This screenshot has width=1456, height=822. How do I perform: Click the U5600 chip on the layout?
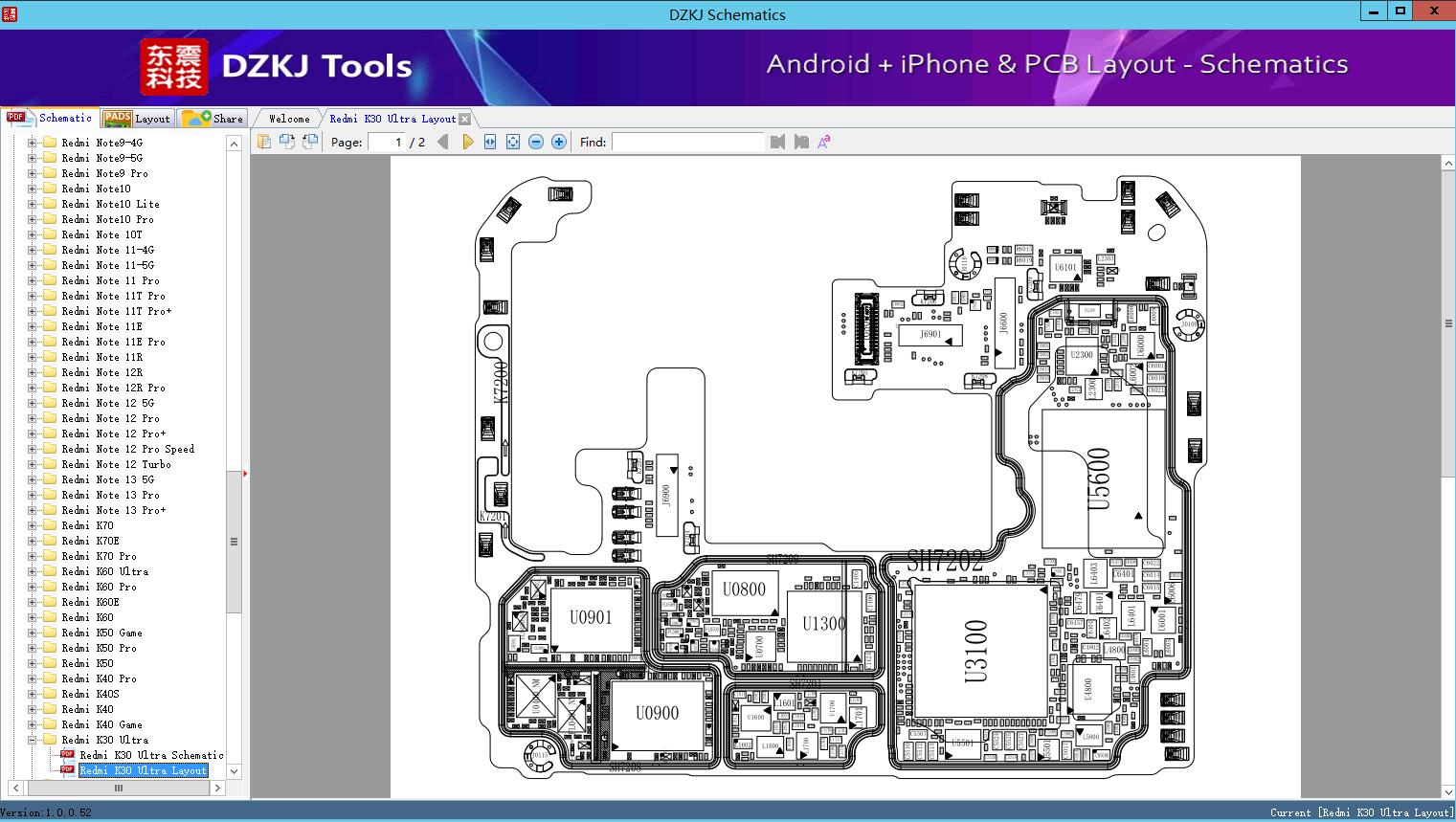(x=1104, y=478)
